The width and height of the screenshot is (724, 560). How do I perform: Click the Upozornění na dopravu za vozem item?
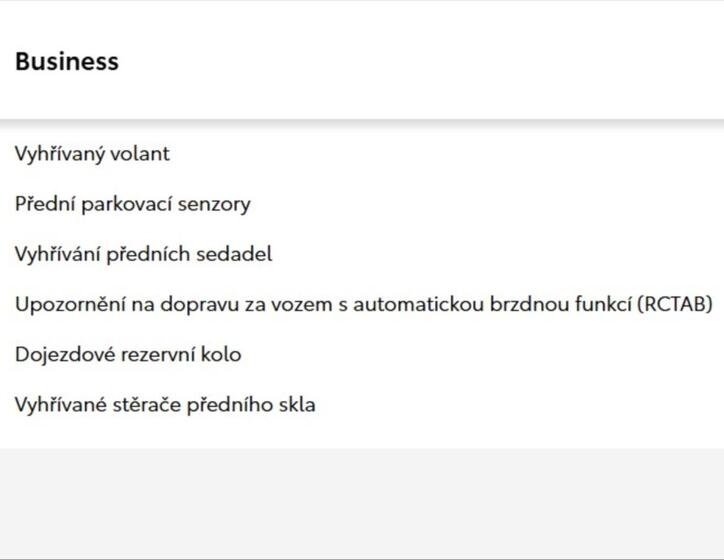[200, 304]
